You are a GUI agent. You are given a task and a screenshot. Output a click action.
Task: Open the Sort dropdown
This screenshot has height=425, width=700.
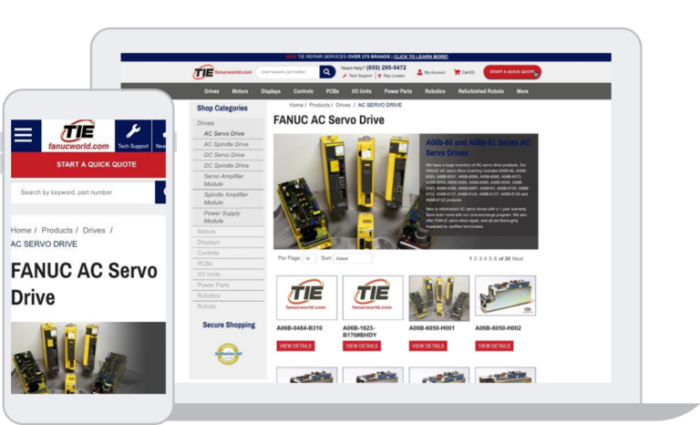[x=353, y=258]
